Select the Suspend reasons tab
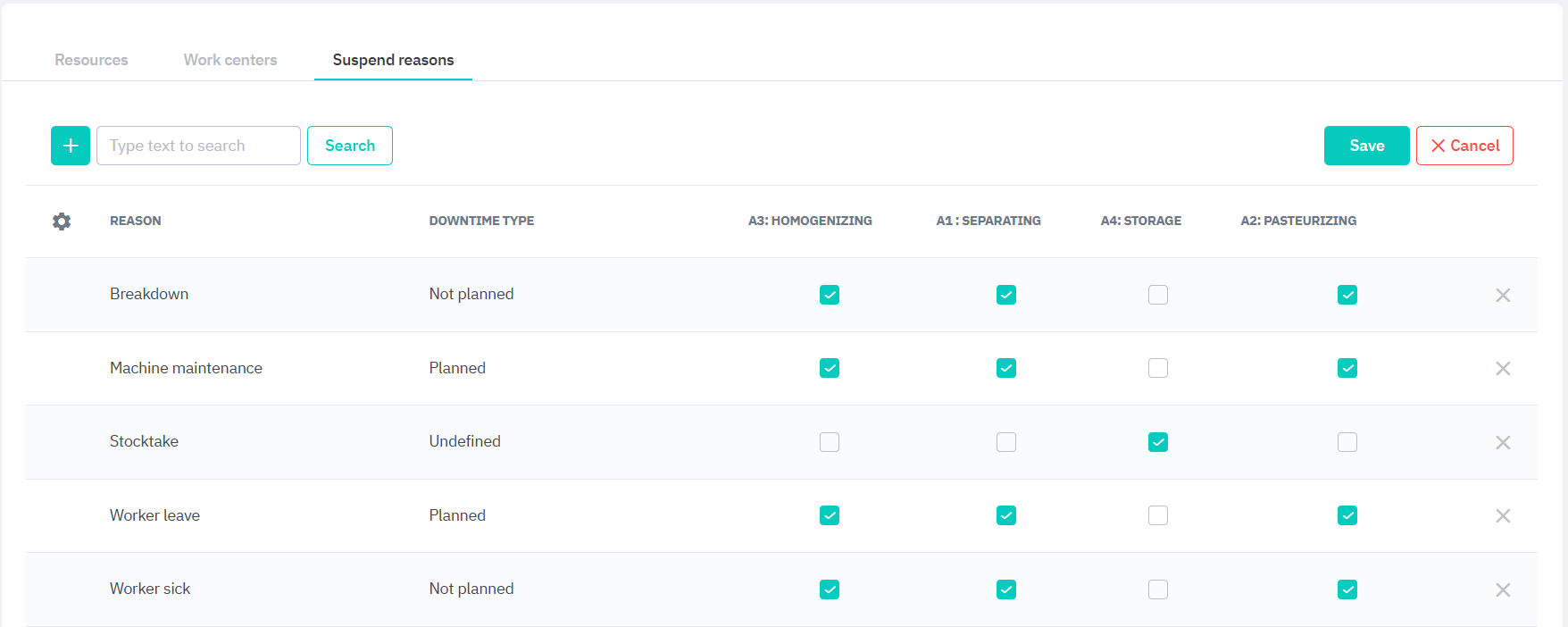Screen dimensions: 1568x627 393,60
